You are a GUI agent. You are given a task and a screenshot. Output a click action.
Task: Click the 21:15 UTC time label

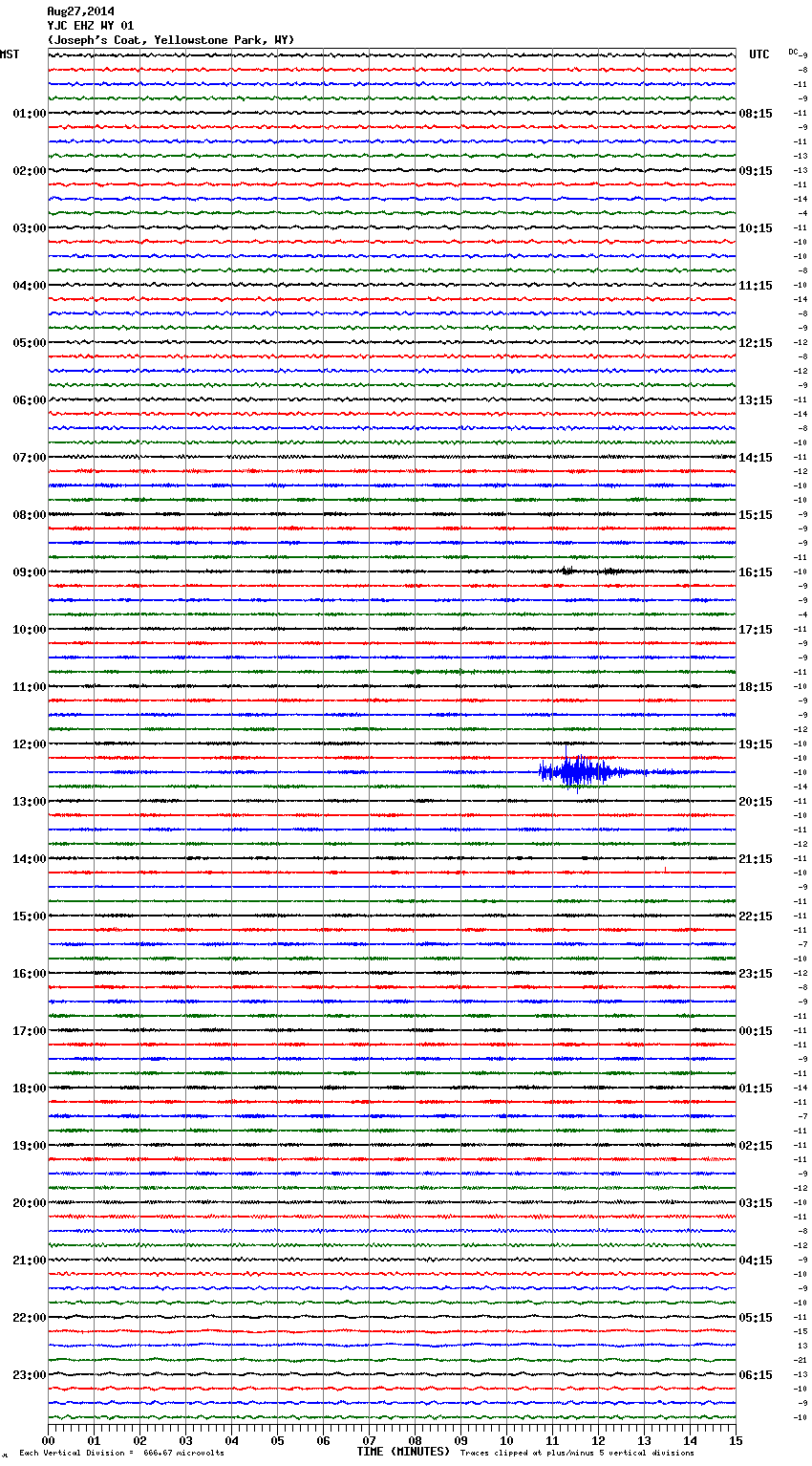coord(756,859)
